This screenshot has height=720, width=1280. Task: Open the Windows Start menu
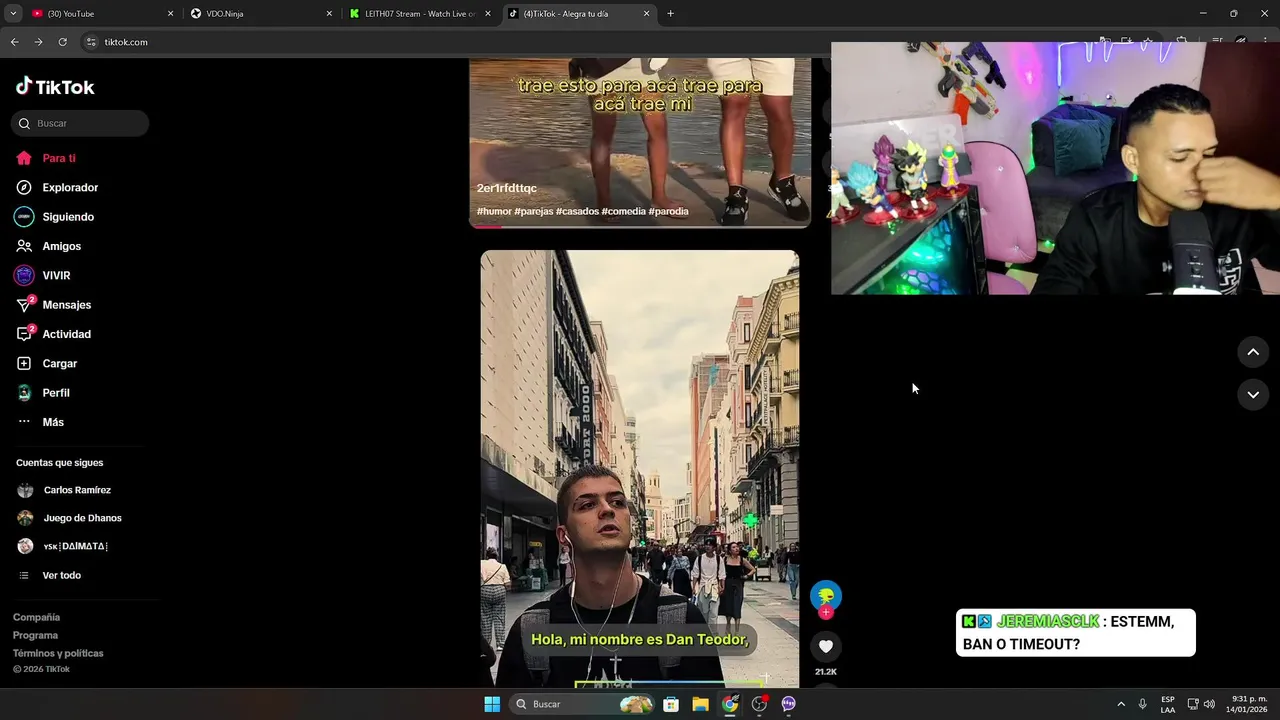[x=492, y=704]
